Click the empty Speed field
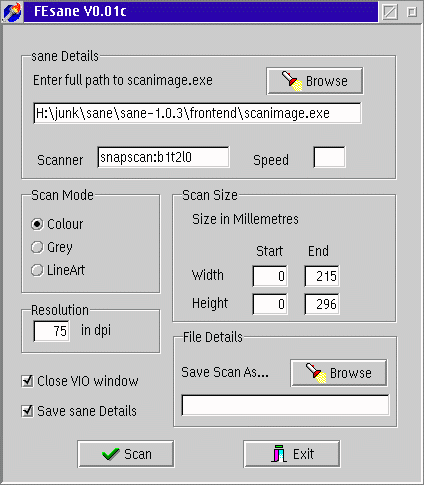Viewport: 424px width, 485px height. 329,157
